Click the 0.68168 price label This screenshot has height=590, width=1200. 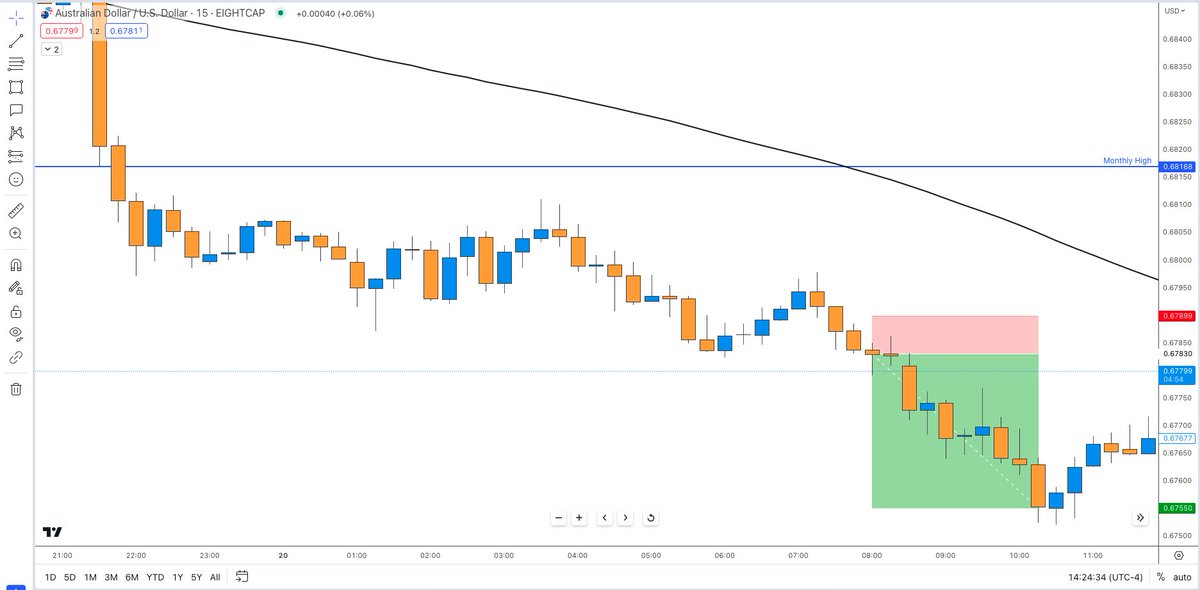1176,167
